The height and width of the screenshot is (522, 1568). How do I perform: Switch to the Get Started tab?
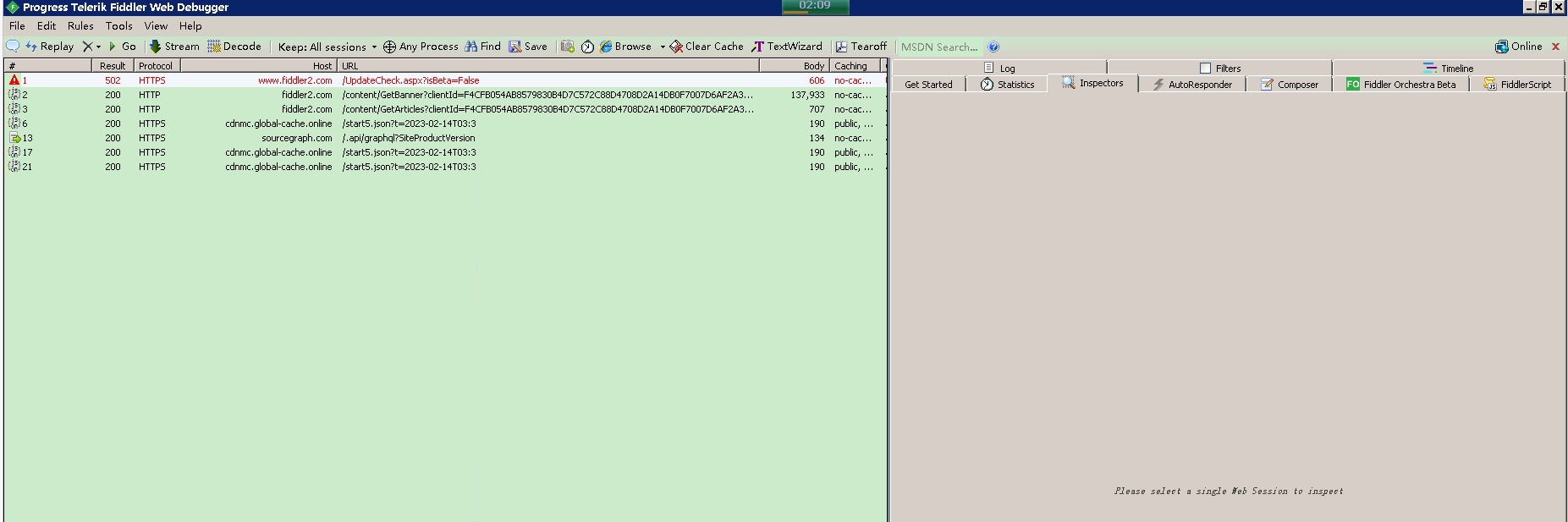(x=928, y=85)
